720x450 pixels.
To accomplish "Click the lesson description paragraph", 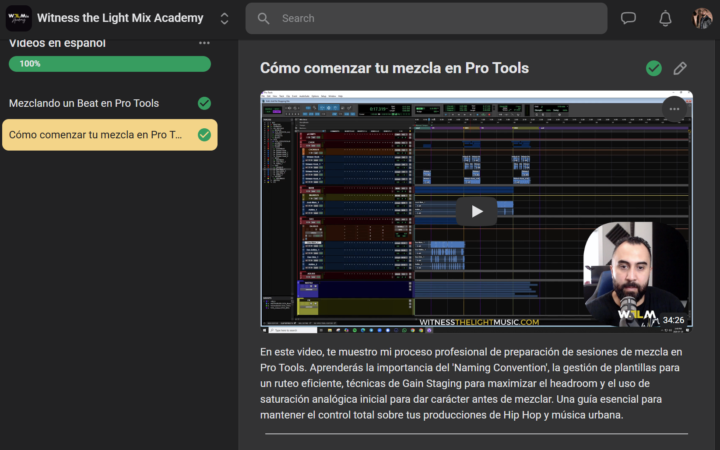I will click(x=471, y=383).
